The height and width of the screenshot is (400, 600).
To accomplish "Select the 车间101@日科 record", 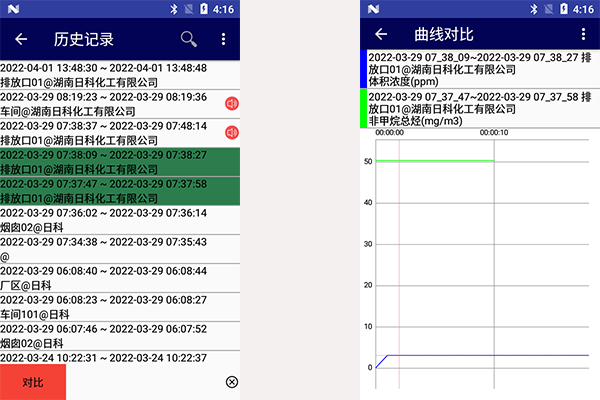I will pyautogui.click(x=110, y=307).
